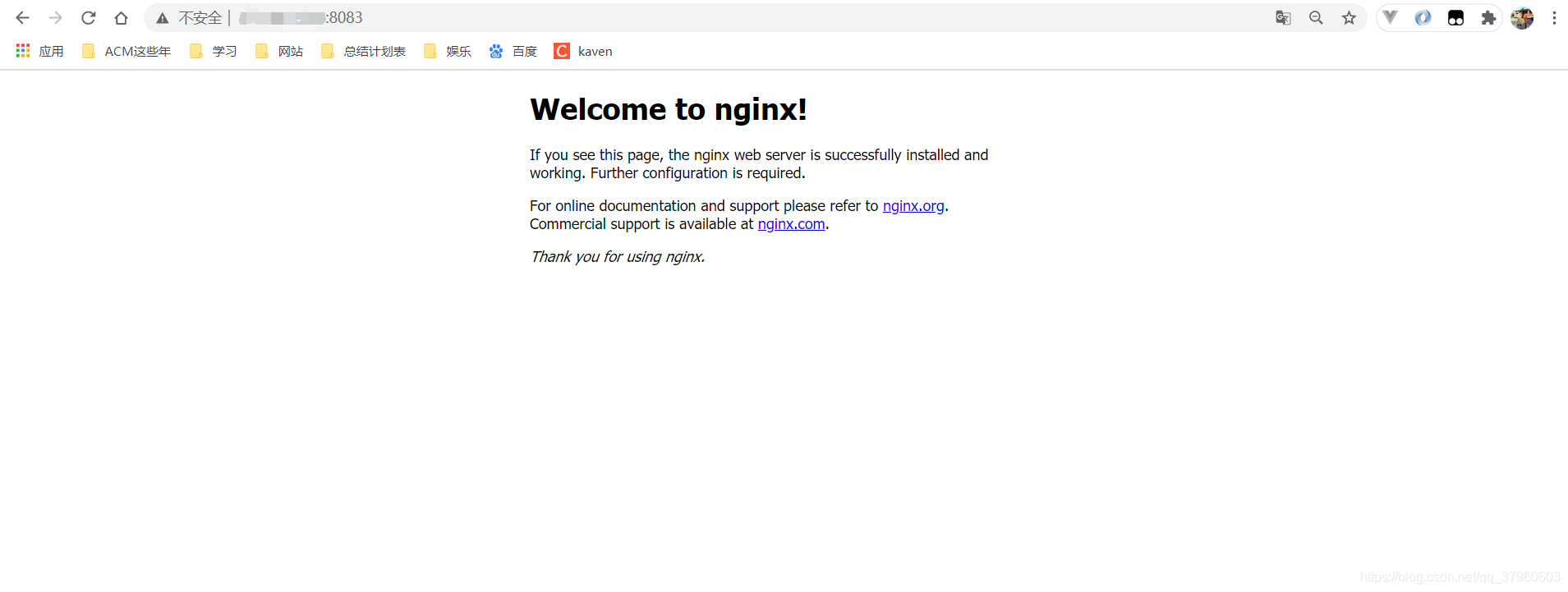Expand the 总结计划表 bookmark folder

coord(364,51)
